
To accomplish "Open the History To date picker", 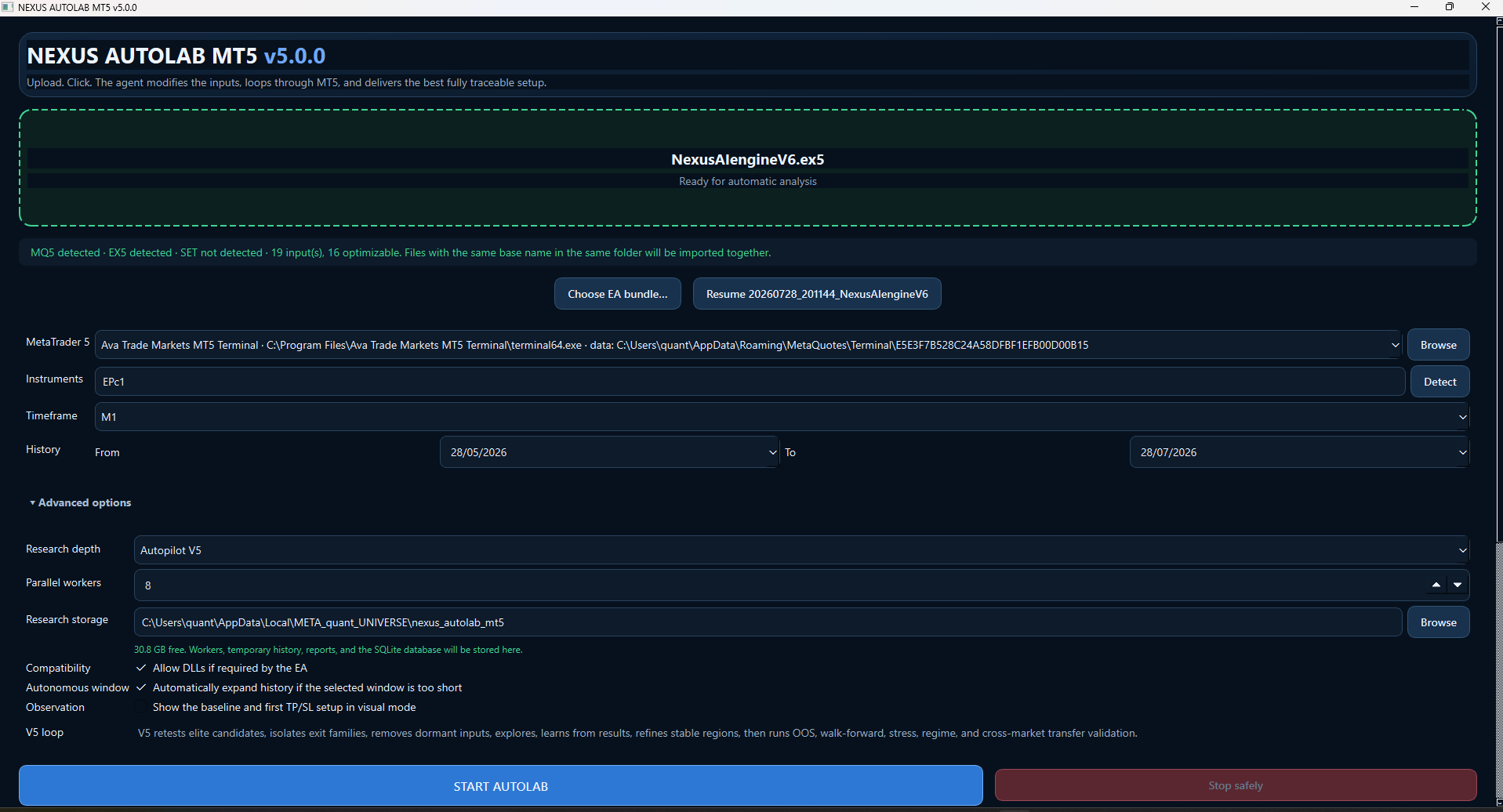I will click(1299, 452).
